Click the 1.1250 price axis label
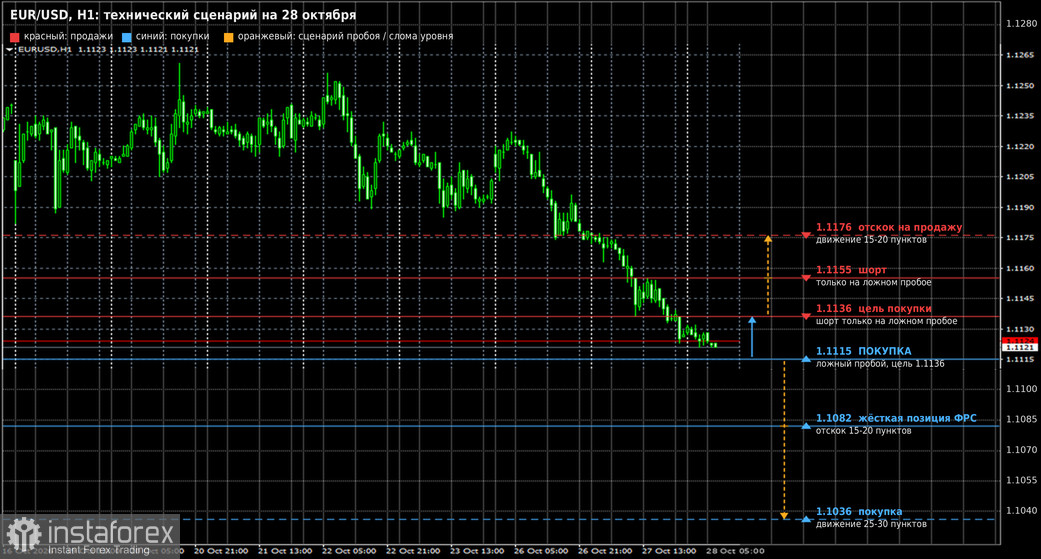Viewport: 1041px width, 559px height. click(x=1020, y=86)
